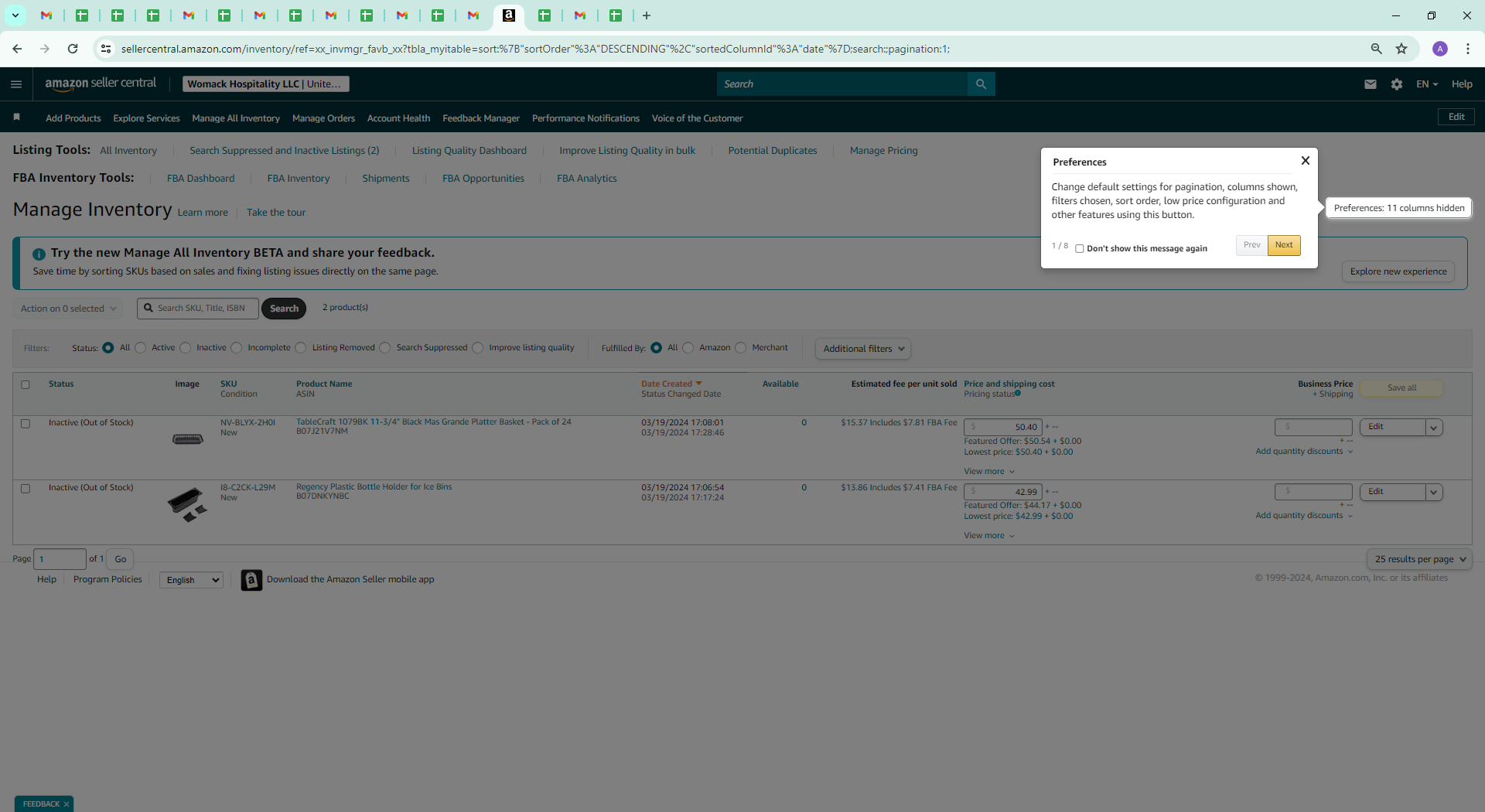
Task: Select the Incomplete status filter
Action: (237, 348)
